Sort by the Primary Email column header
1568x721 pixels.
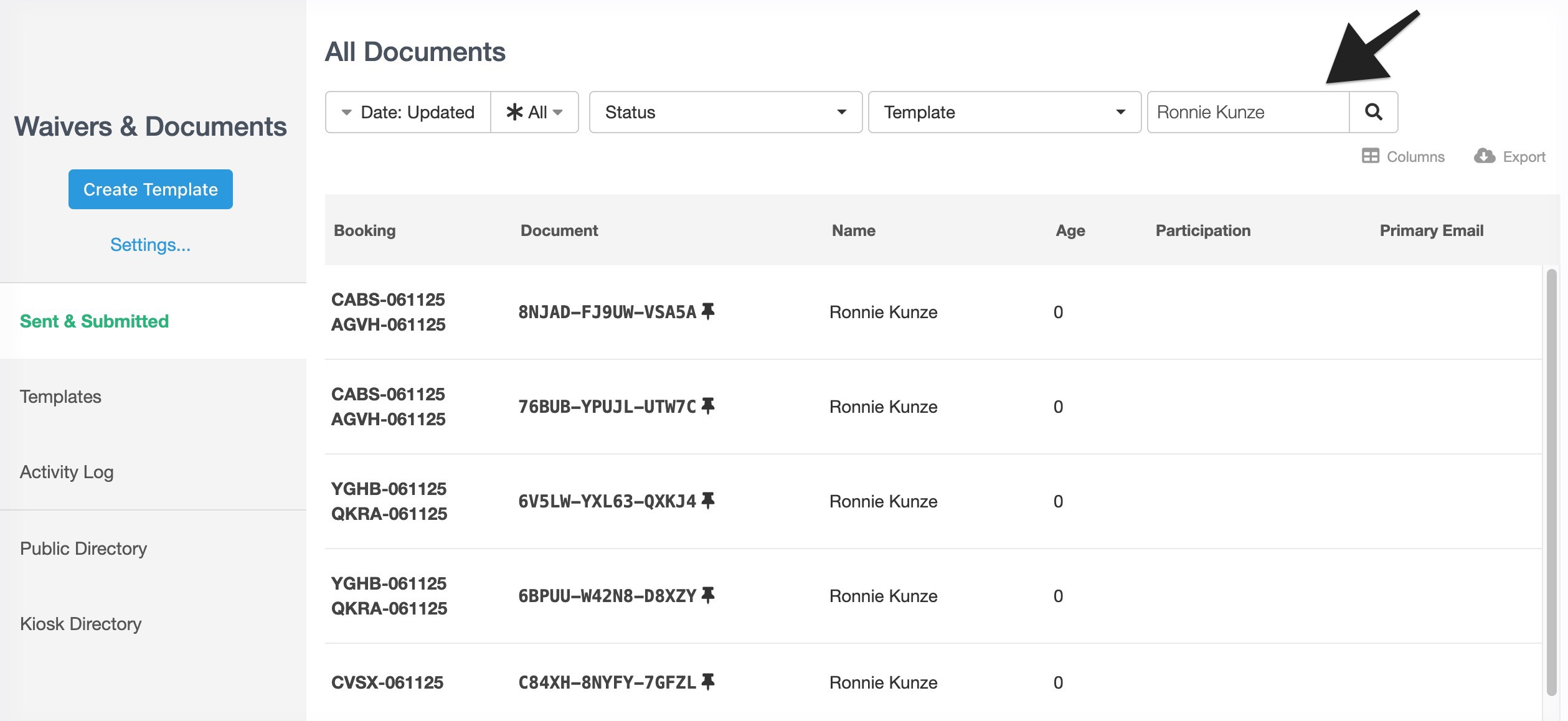click(x=1432, y=230)
